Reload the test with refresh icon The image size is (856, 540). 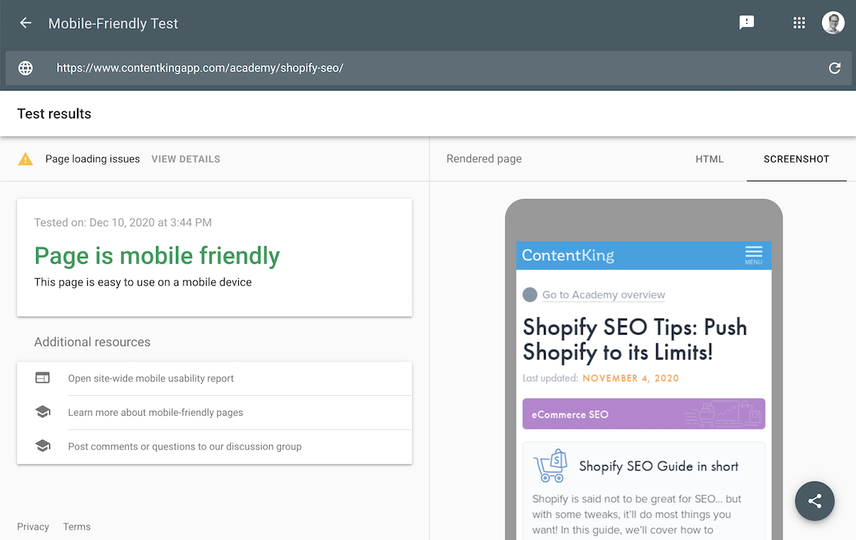tap(834, 68)
